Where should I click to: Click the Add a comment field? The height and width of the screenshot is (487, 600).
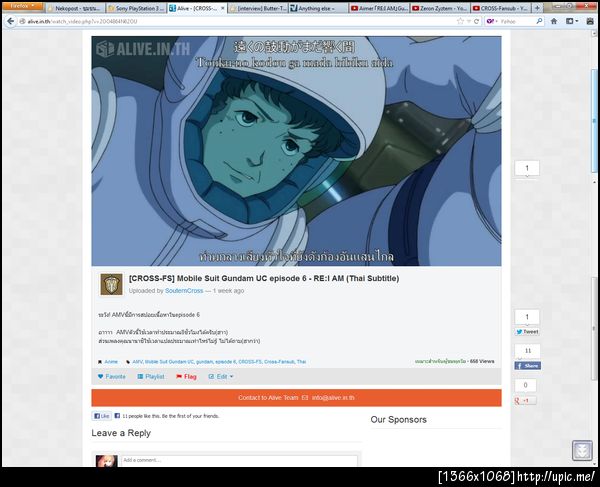pyautogui.click(x=239, y=460)
